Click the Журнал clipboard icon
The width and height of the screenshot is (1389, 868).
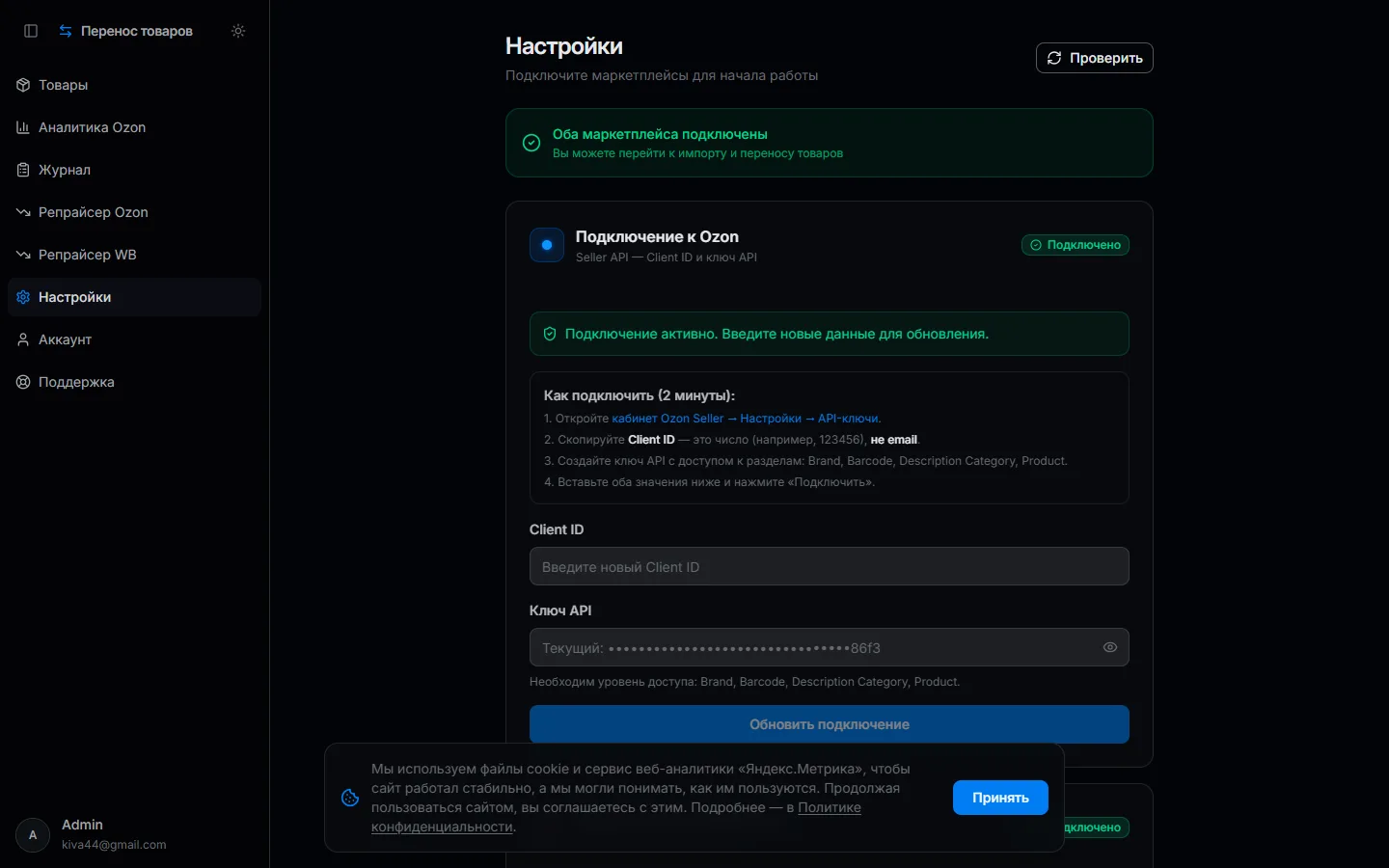23,170
